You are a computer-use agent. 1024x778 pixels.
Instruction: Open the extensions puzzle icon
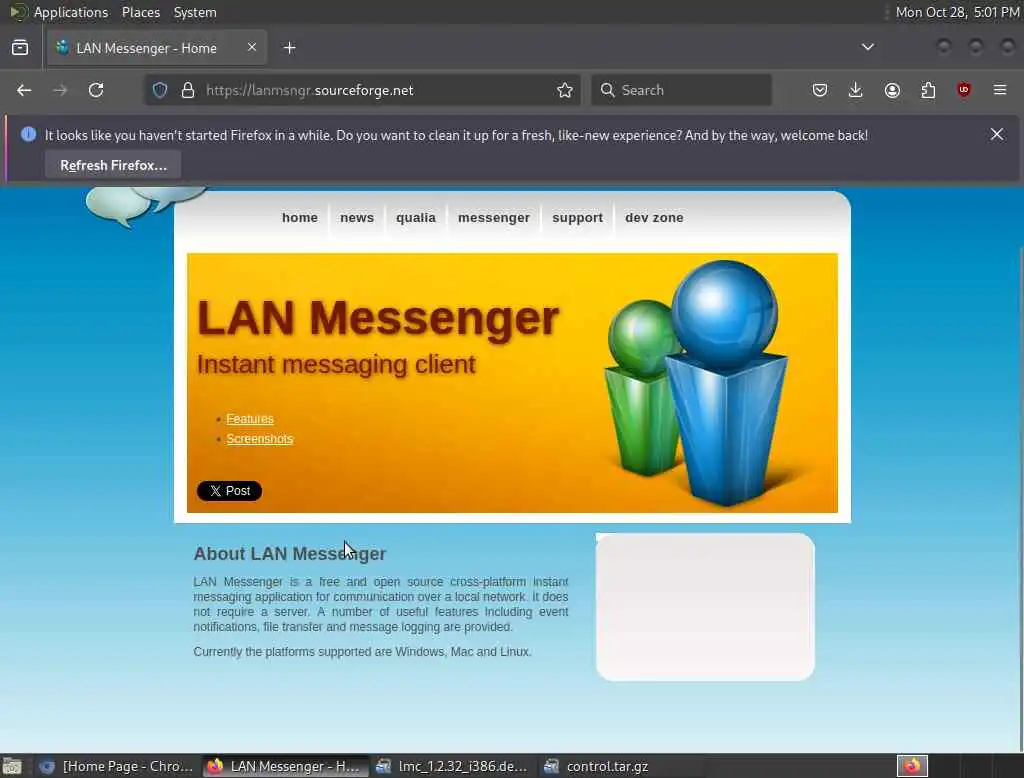928,90
